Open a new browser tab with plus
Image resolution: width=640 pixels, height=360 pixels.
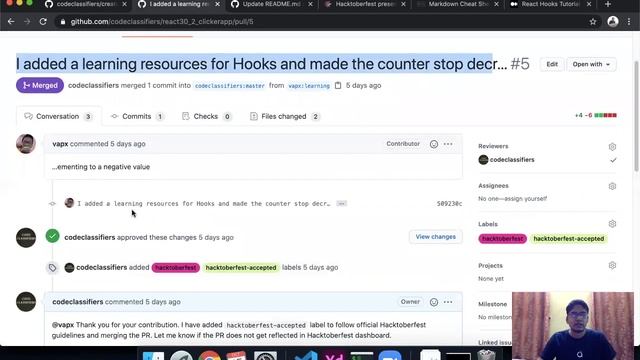coord(608,4)
